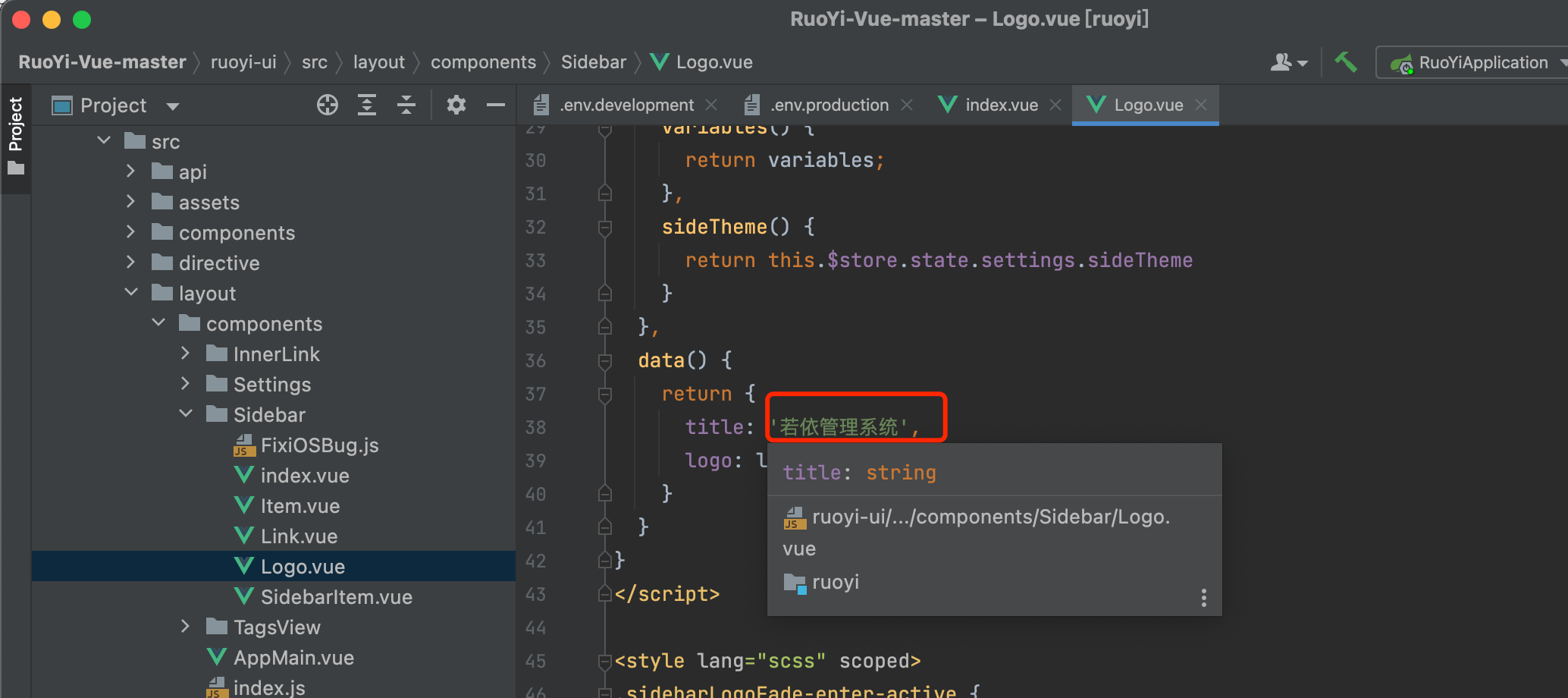Click ruoyi-ui breadcrumb

243,62
